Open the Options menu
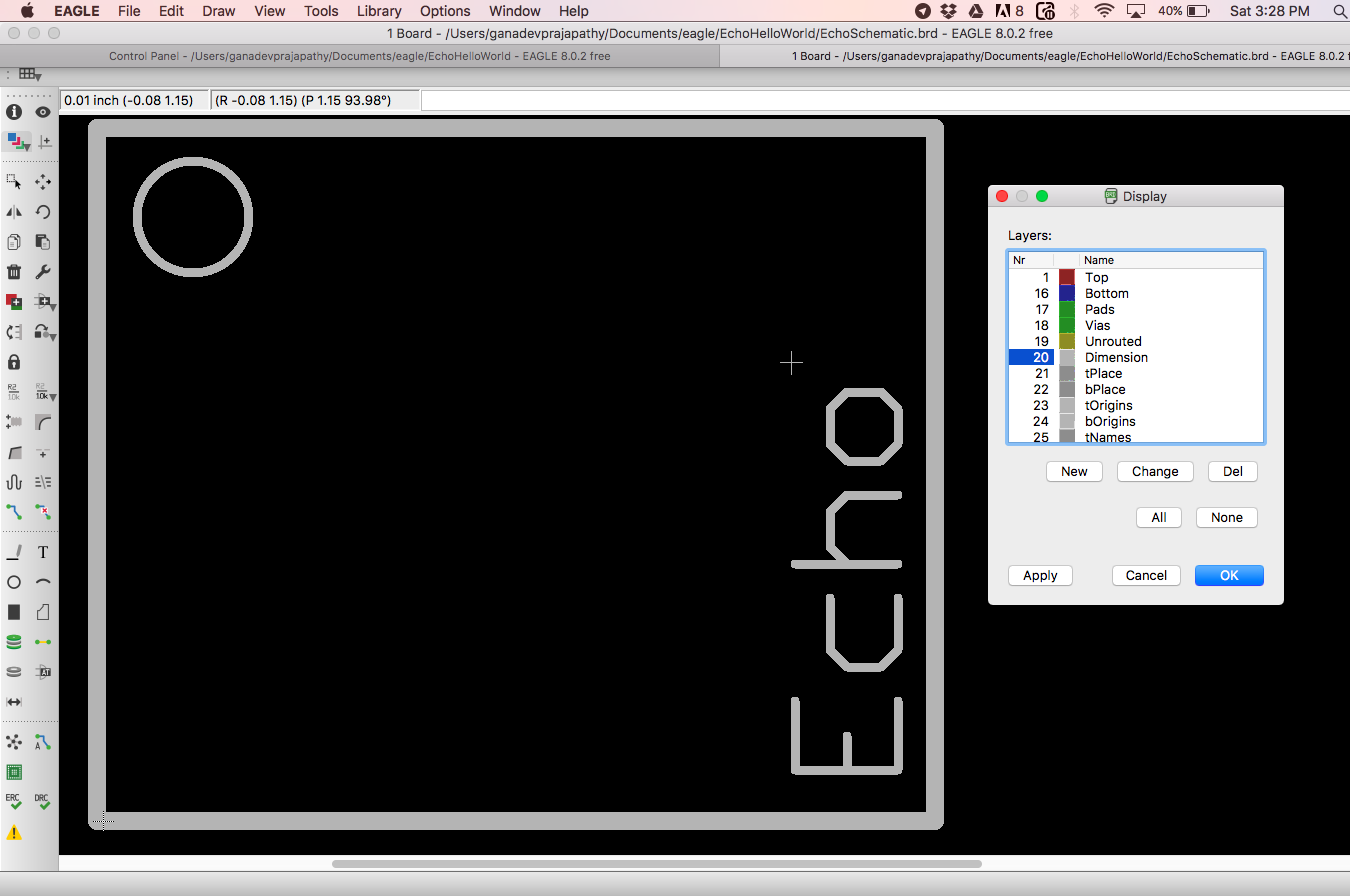 (x=445, y=11)
